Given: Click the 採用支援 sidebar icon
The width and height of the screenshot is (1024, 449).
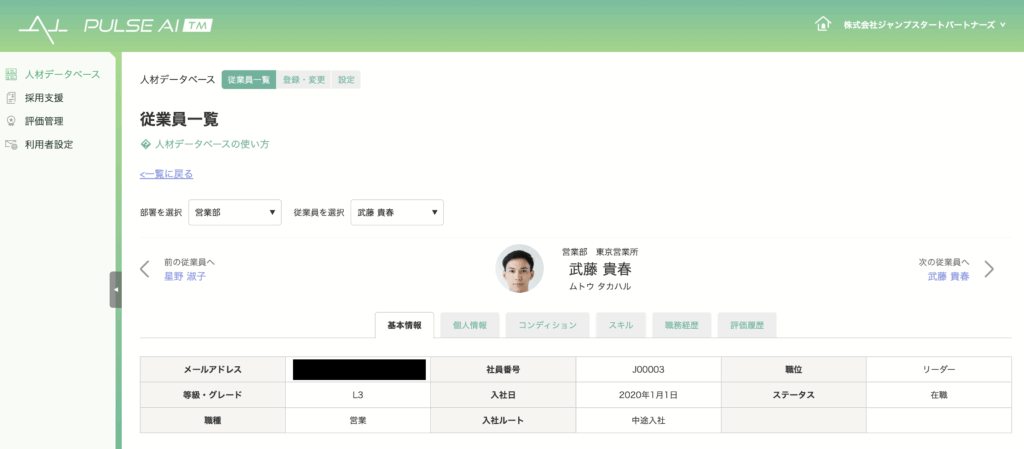Looking at the screenshot, I should [x=11, y=98].
